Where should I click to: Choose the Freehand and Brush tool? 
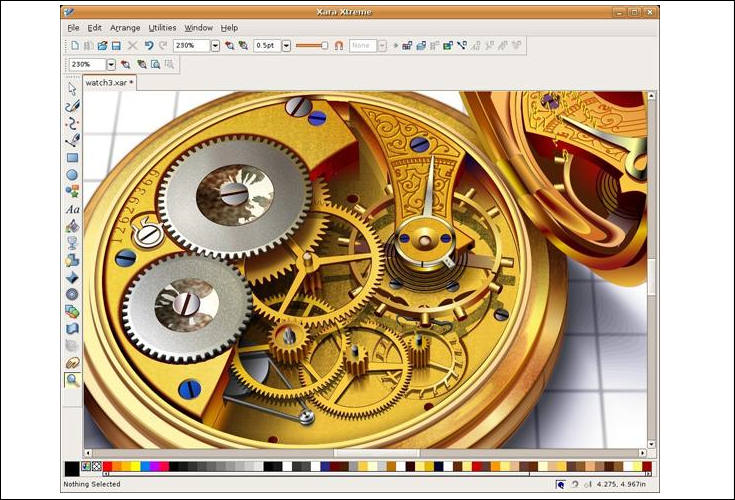72,106
